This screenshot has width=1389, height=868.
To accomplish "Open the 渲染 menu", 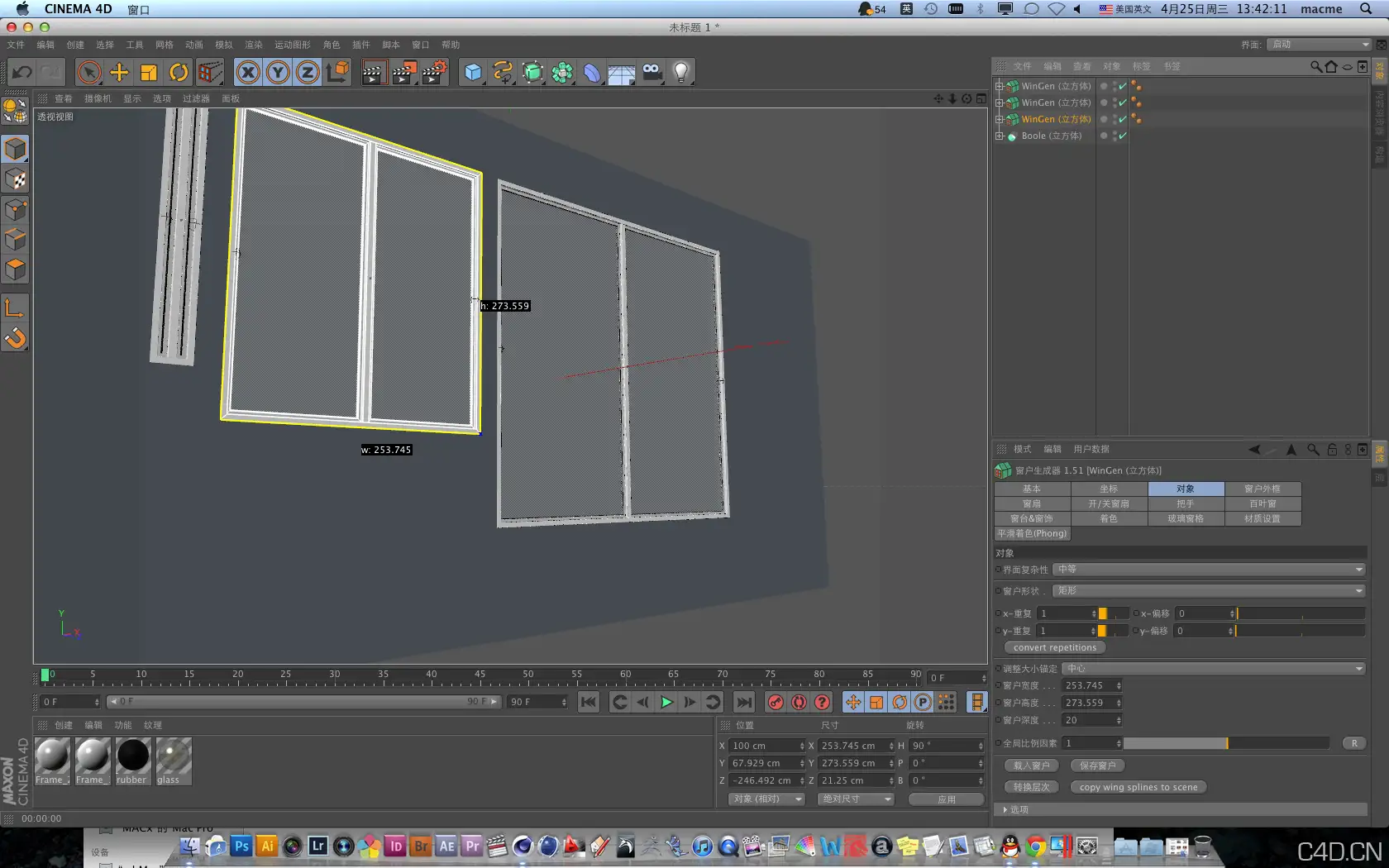I will click(254, 45).
